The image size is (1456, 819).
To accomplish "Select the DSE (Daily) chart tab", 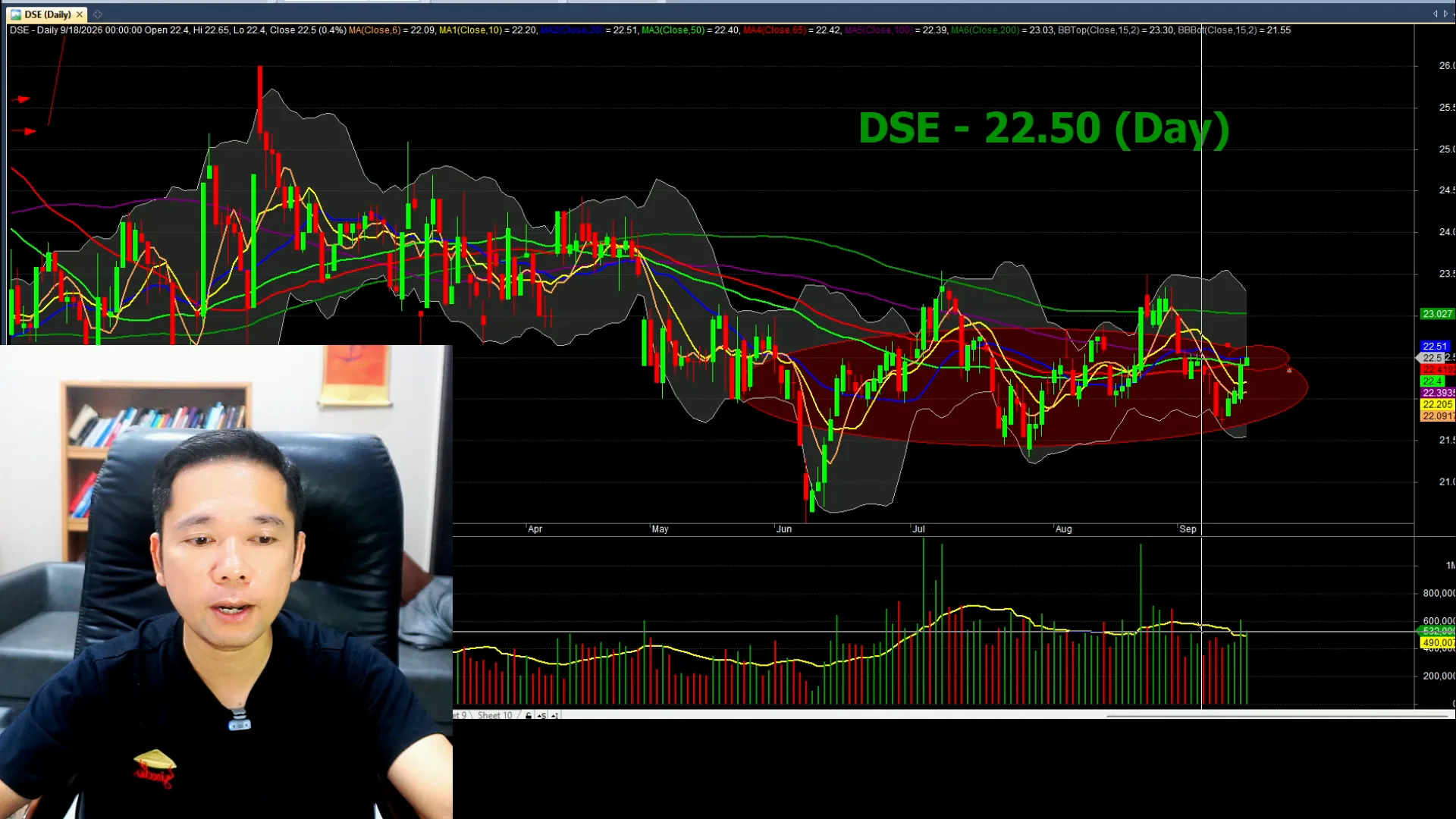I will pos(47,14).
